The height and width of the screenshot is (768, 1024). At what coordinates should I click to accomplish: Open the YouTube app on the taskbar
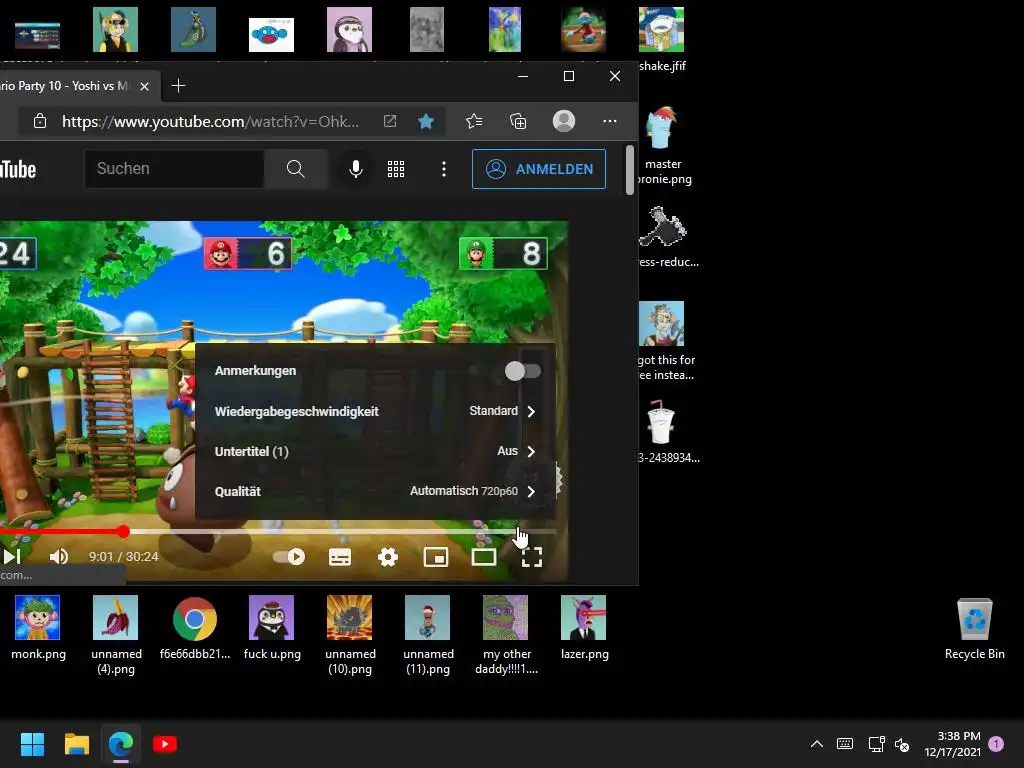click(x=165, y=744)
